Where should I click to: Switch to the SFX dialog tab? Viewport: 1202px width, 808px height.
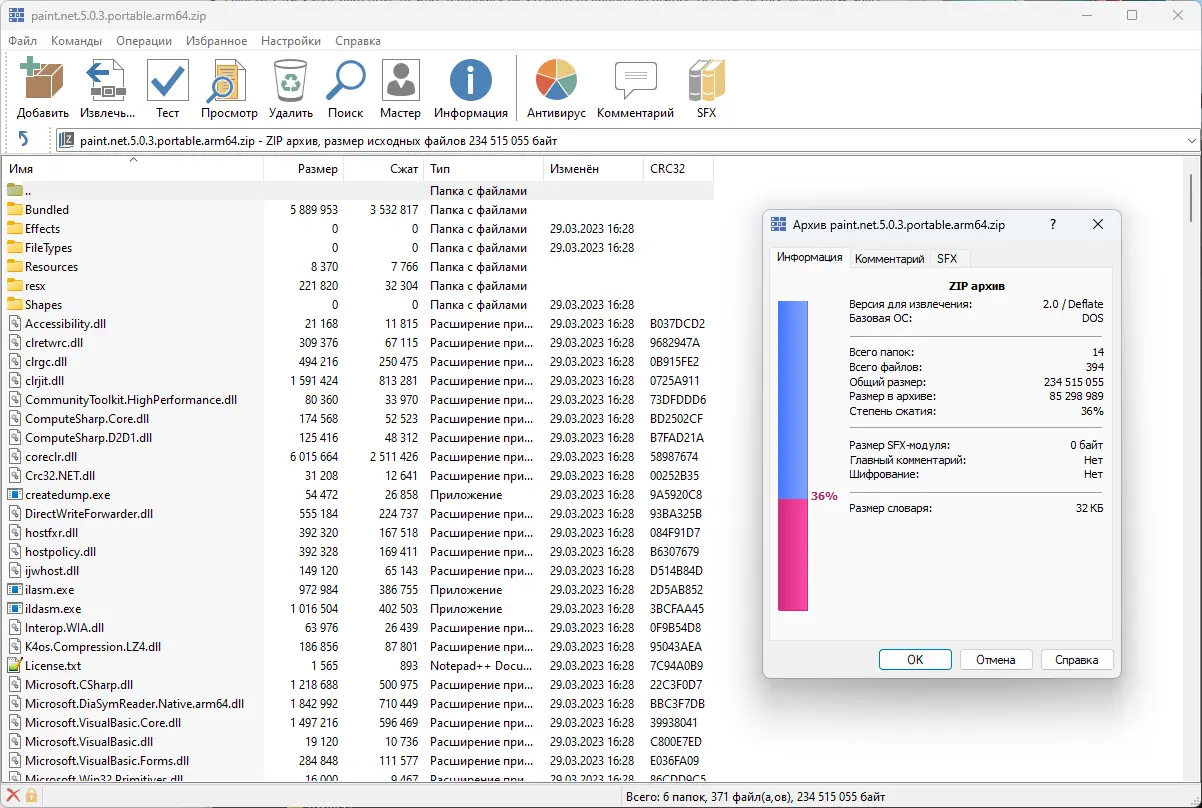tap(946, 258)
